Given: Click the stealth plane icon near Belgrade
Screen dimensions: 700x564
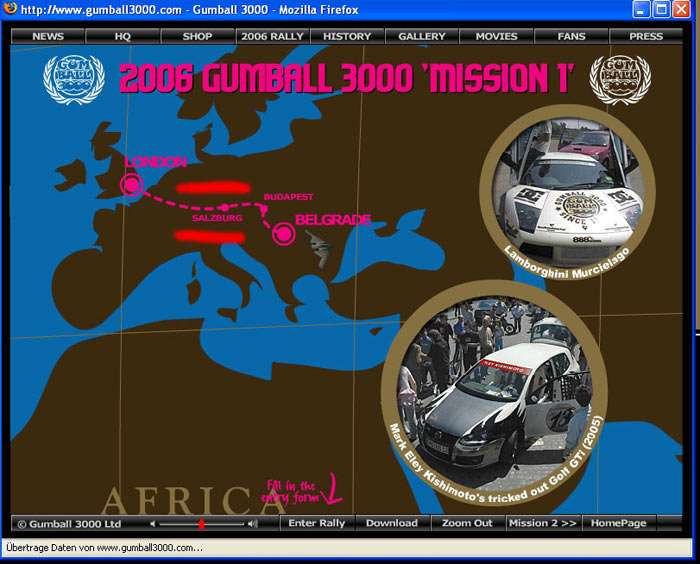Looking at the screenshot, I should 321,243.
